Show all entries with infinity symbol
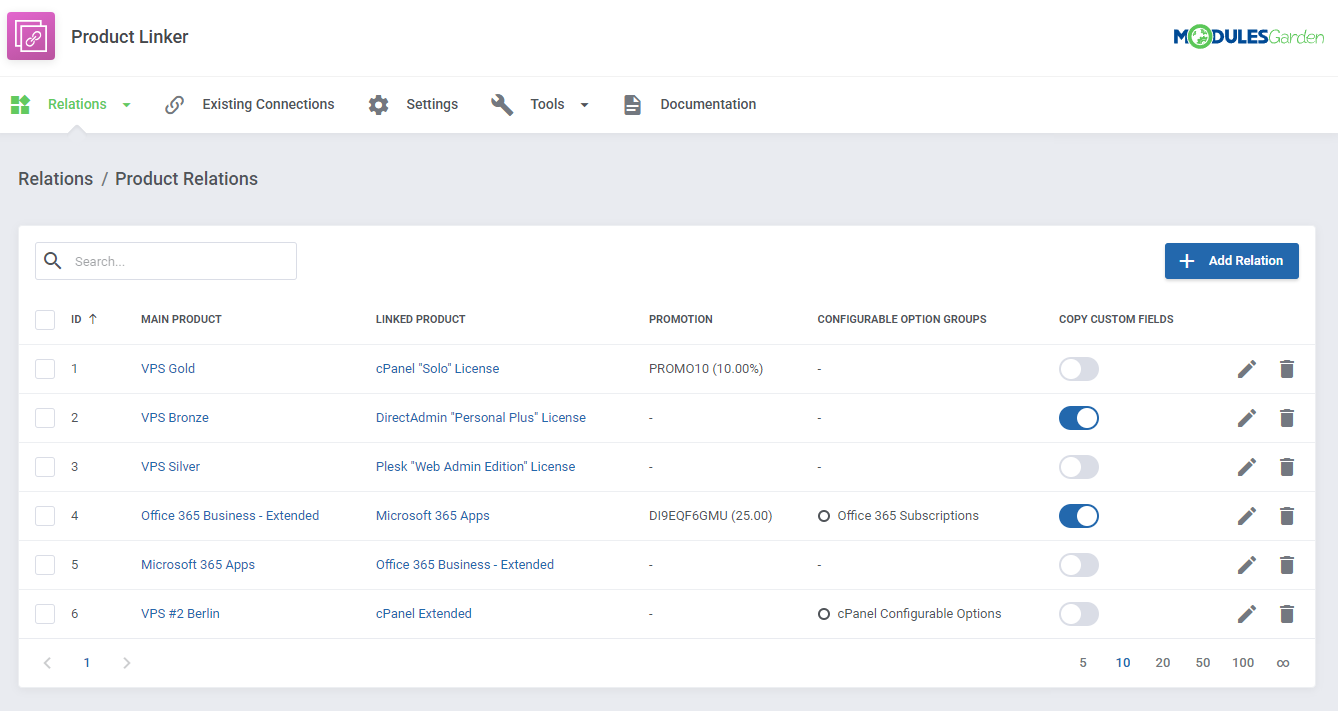 [x=1283, y=663]
